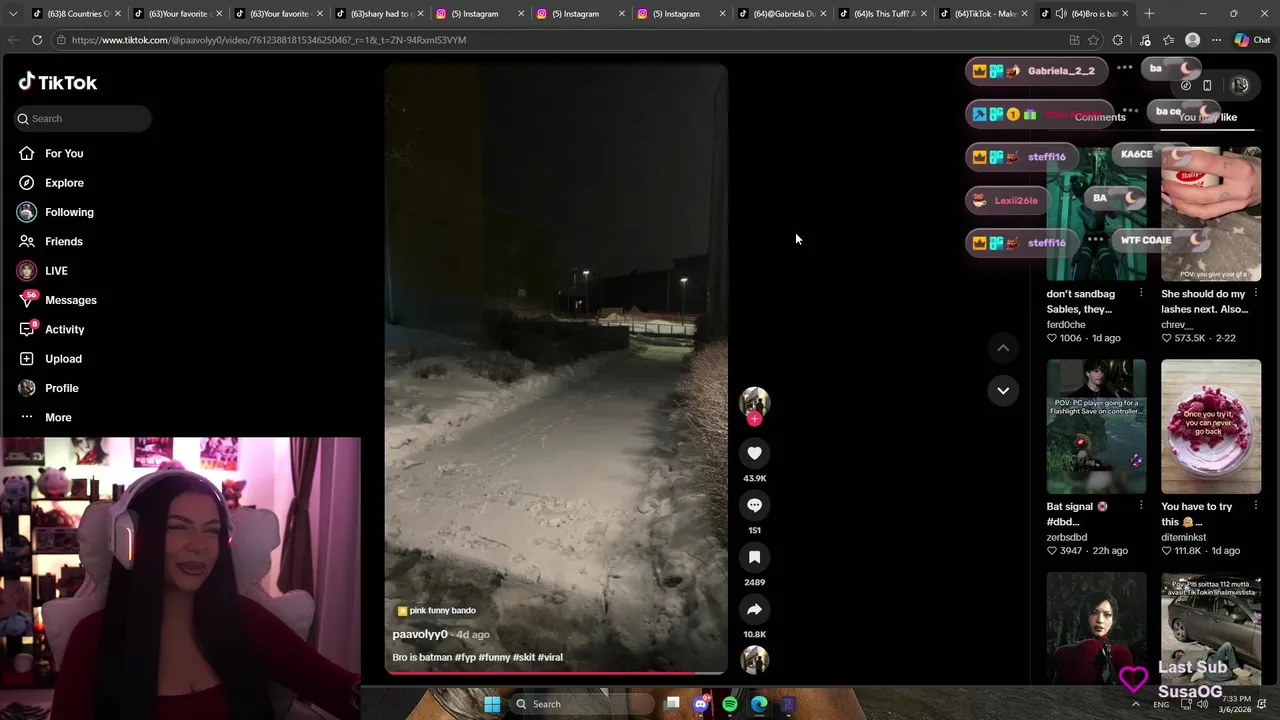Save the video with the bookmark icon
This screenshot has width=1280, height=720.
point(754,557)
